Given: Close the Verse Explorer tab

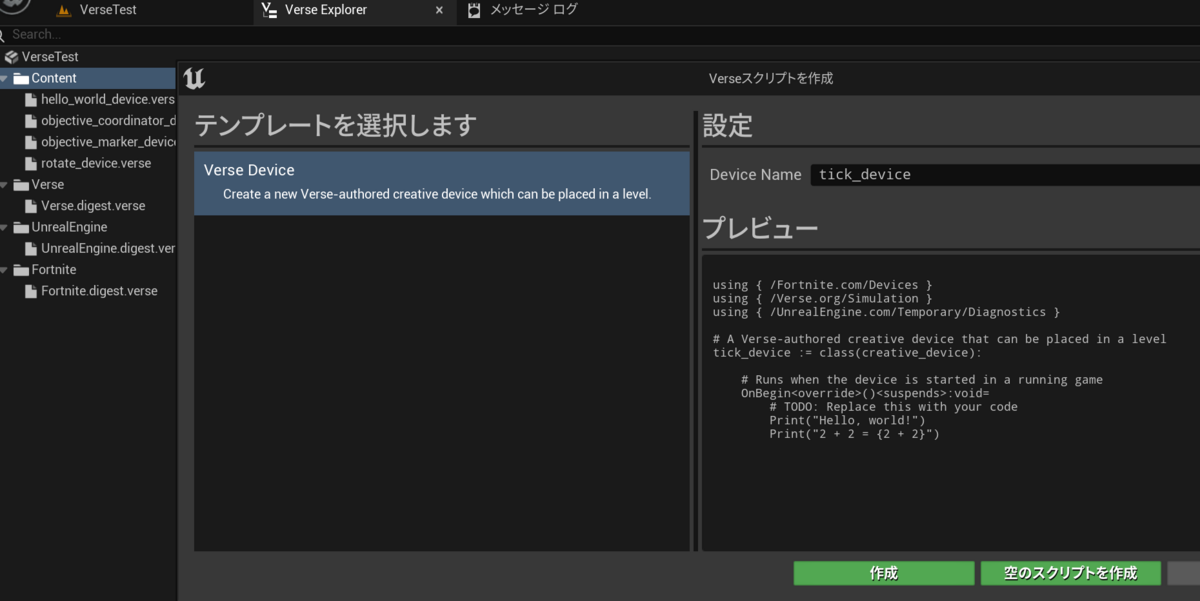Looking at the screenshot, I should coord(439,10).
